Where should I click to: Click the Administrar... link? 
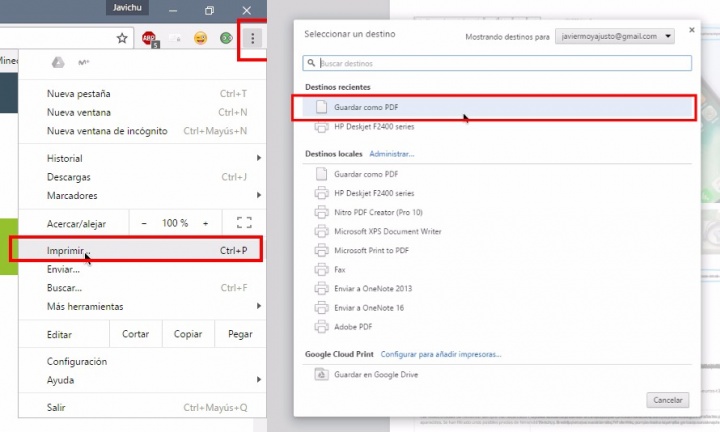(x=392, y=154)
